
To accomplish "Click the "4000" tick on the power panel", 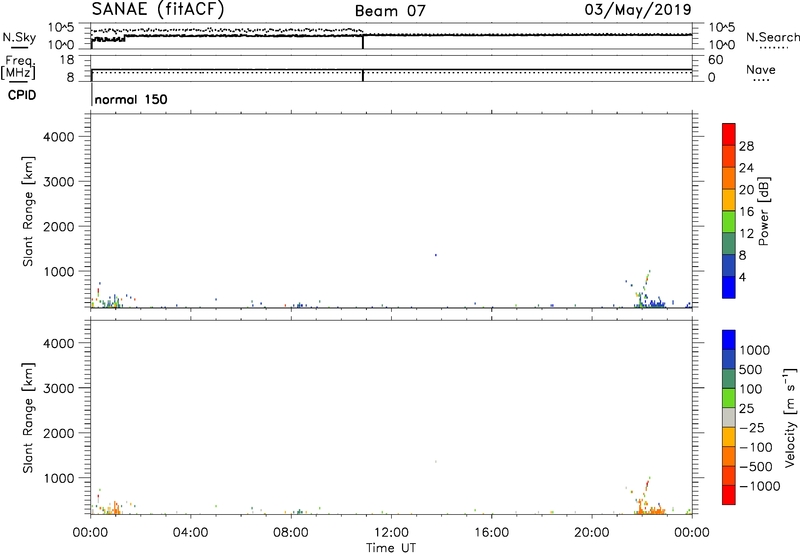I will [59, 137].
